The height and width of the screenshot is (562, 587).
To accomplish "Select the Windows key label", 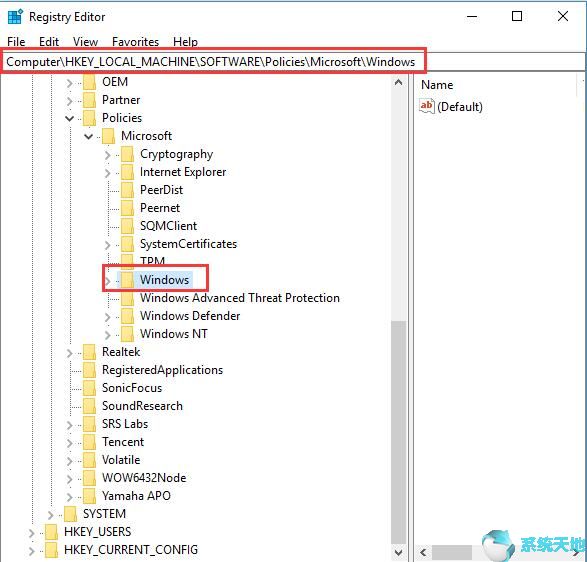I will click(x=164, y=280).
